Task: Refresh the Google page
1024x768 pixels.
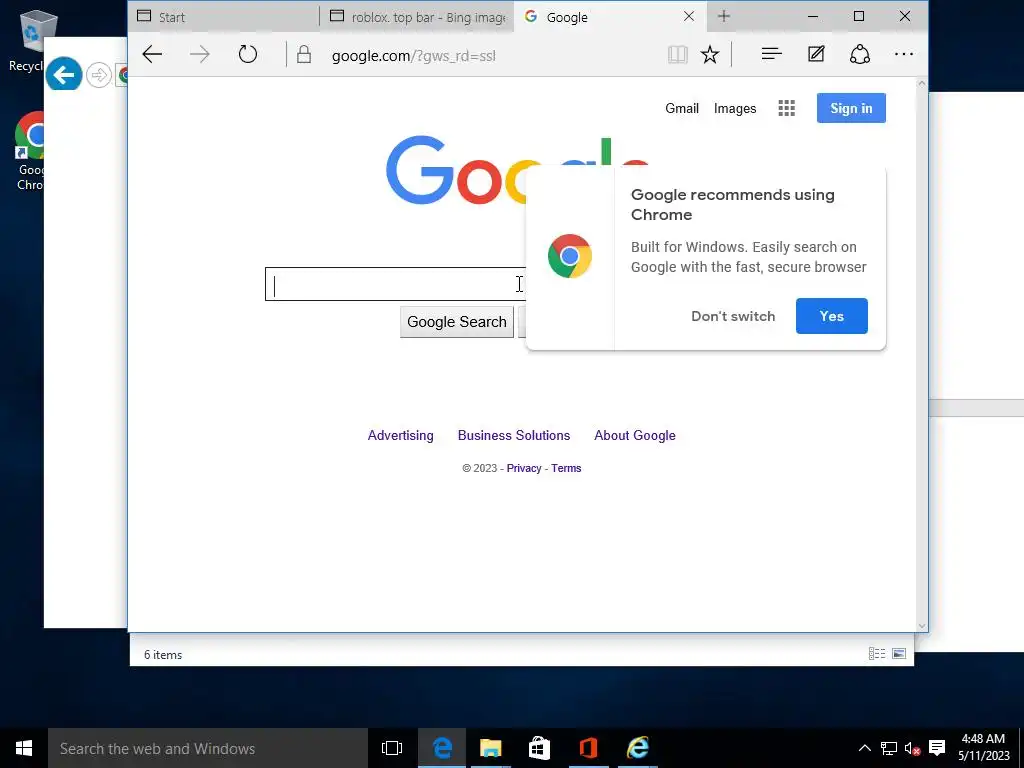Action: point(248,54)
